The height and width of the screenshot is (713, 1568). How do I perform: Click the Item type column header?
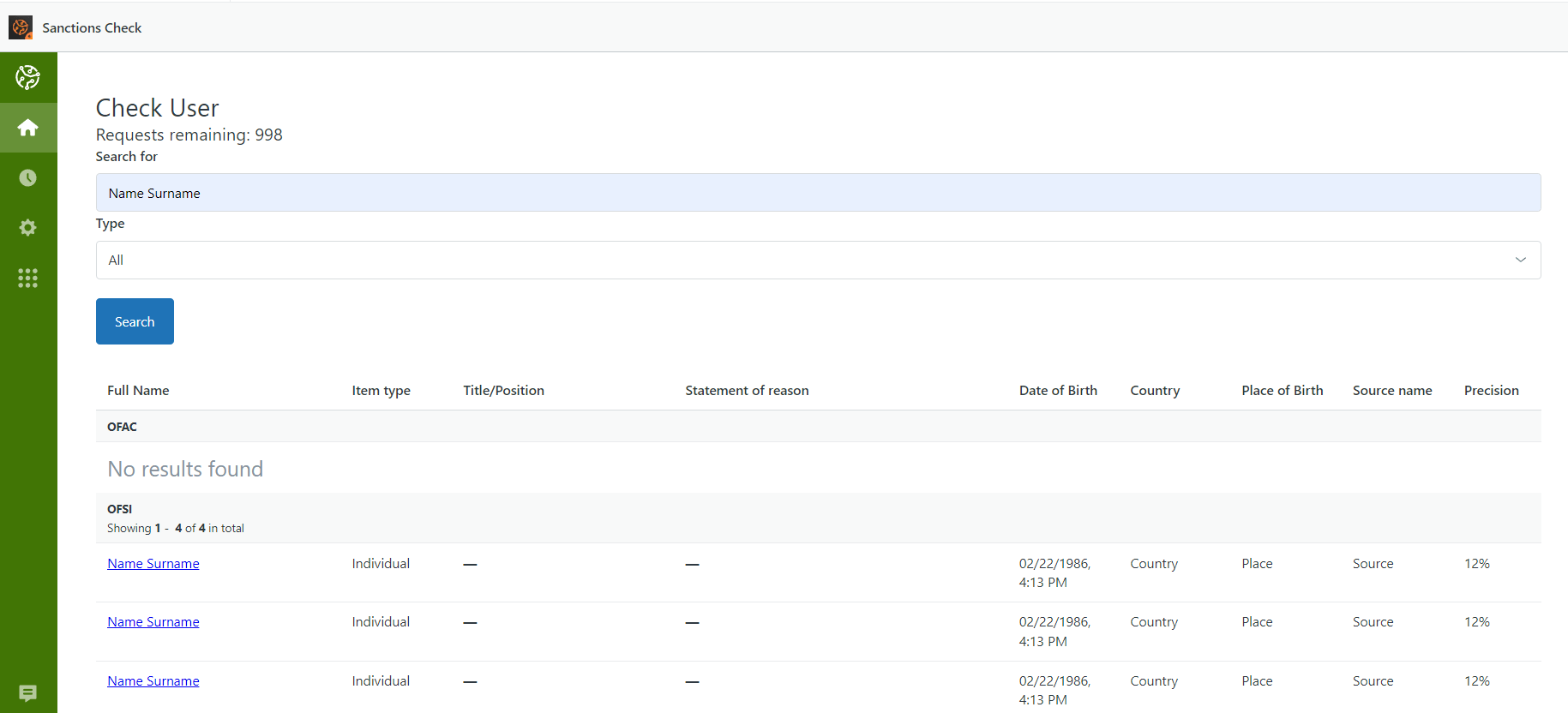tap(381, 391)
